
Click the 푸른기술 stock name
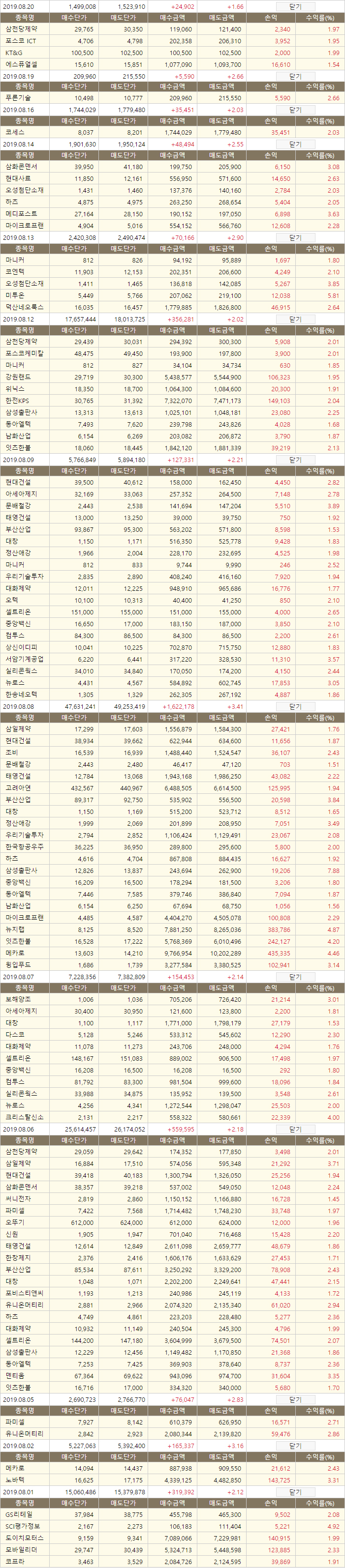pos(18,98)
